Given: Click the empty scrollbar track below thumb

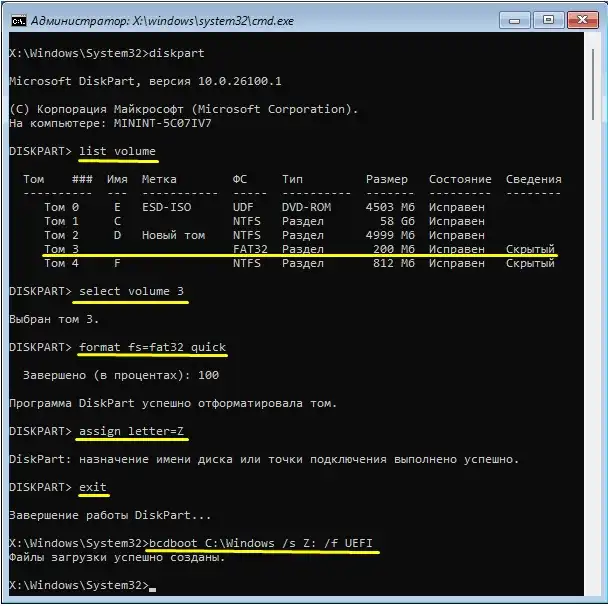Looking at the screenshot, I should [593, 357].
